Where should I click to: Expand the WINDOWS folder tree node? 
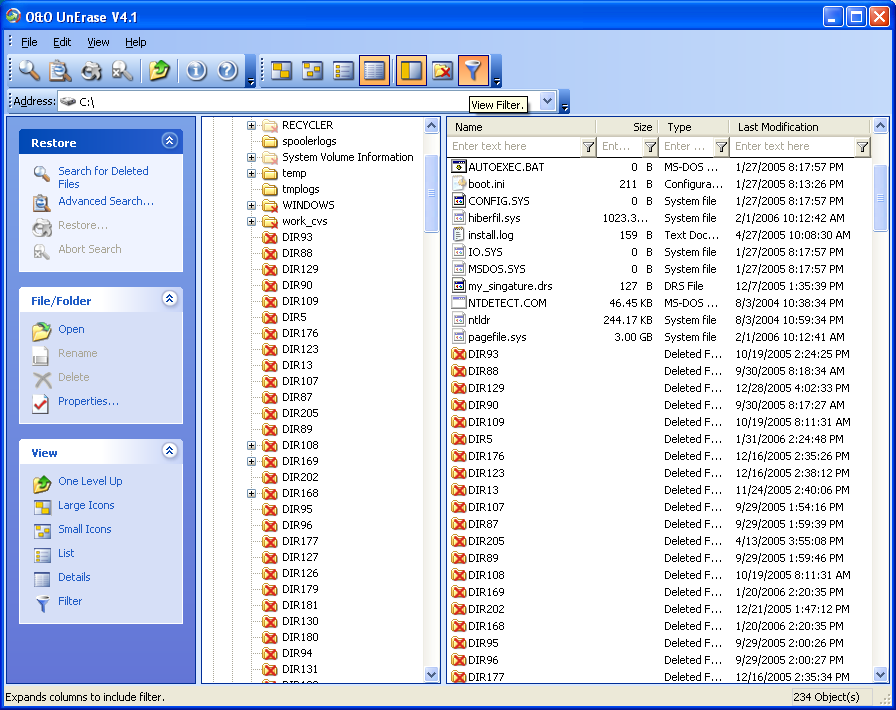point(252,205)
